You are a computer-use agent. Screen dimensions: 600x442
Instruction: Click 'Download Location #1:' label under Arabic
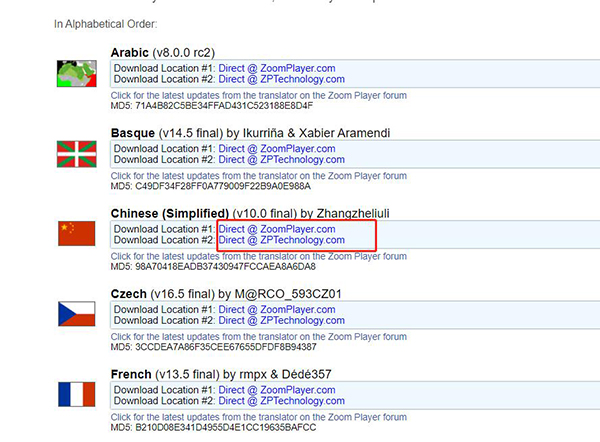[x=165, y=68]
